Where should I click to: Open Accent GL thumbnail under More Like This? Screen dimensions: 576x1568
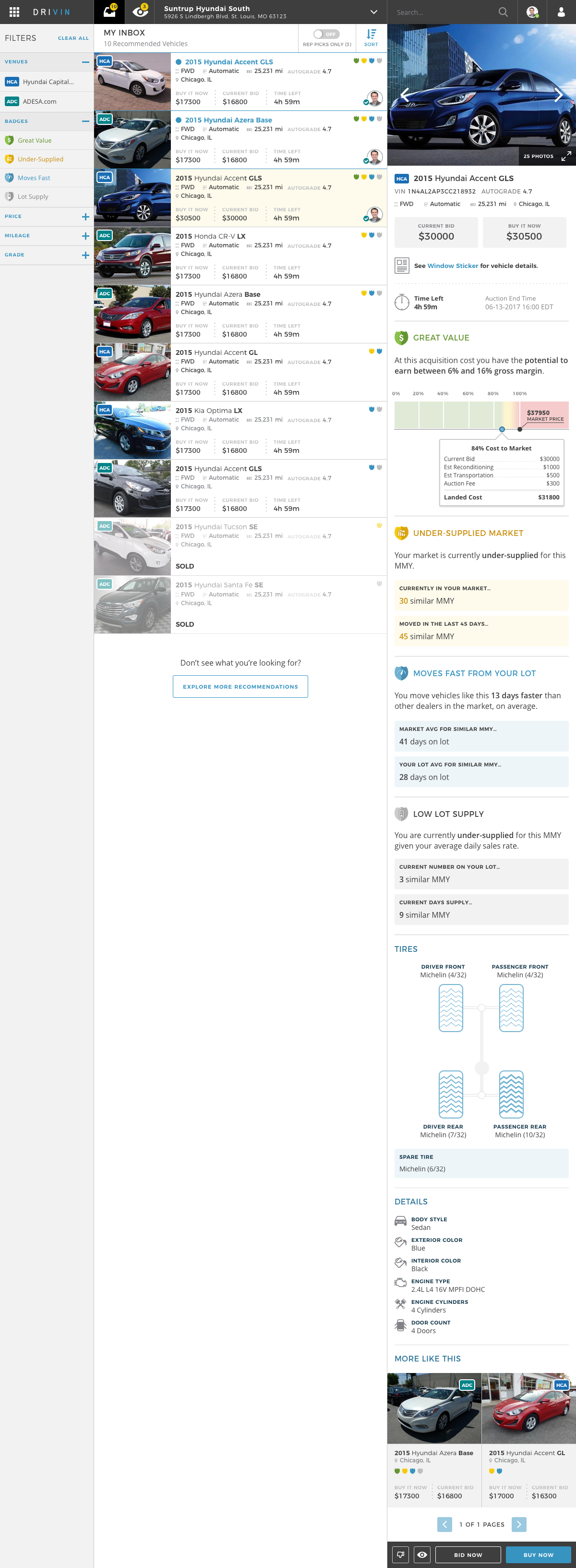529,1409
